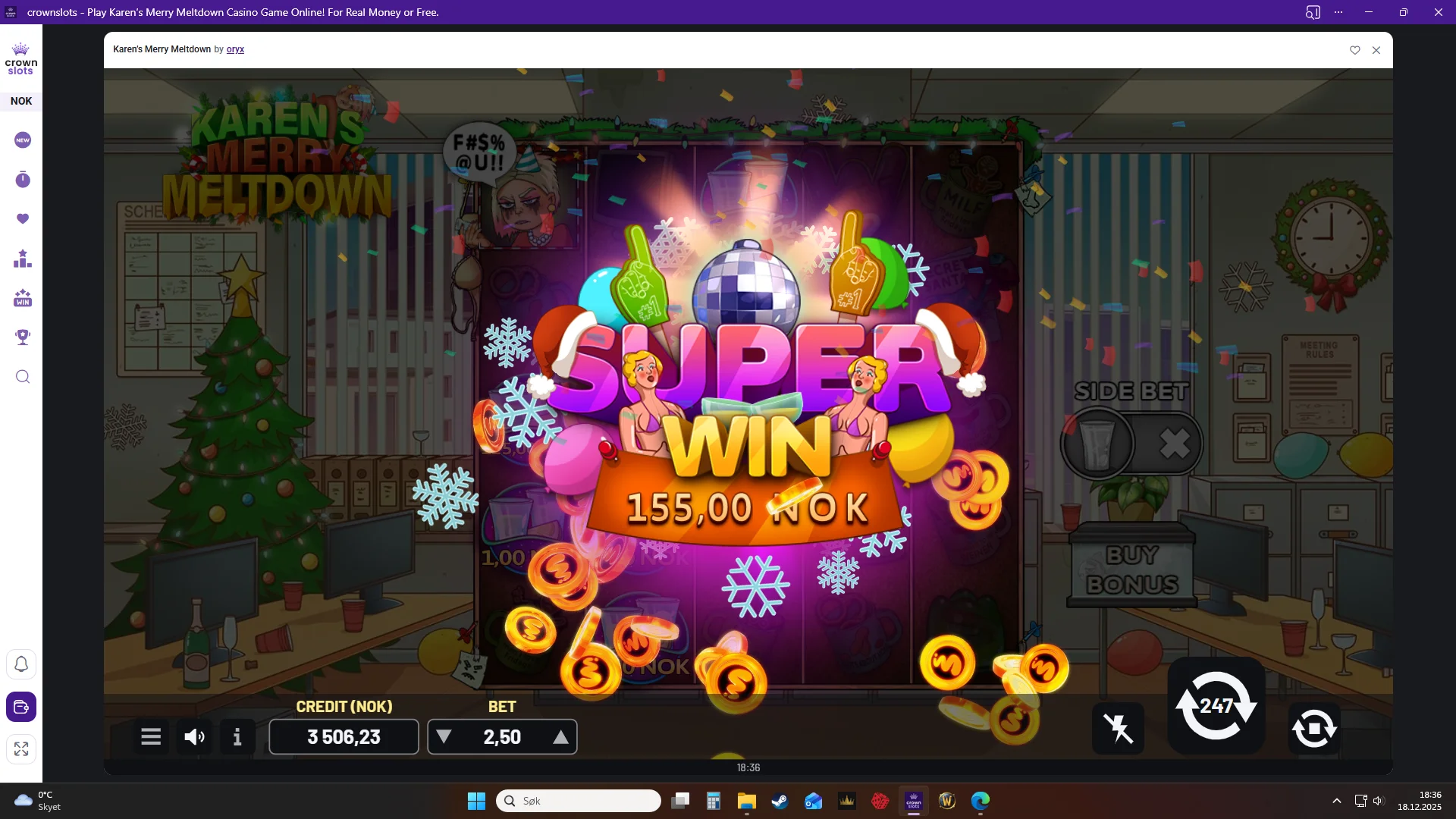Open the title bar more options menu
The width and height of the screenshot is (1456, 819).
coord(1338,12)
